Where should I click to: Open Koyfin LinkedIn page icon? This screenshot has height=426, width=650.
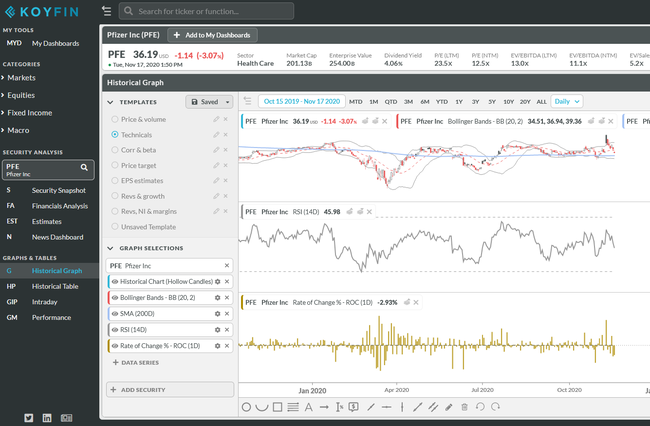click(47, 418)
